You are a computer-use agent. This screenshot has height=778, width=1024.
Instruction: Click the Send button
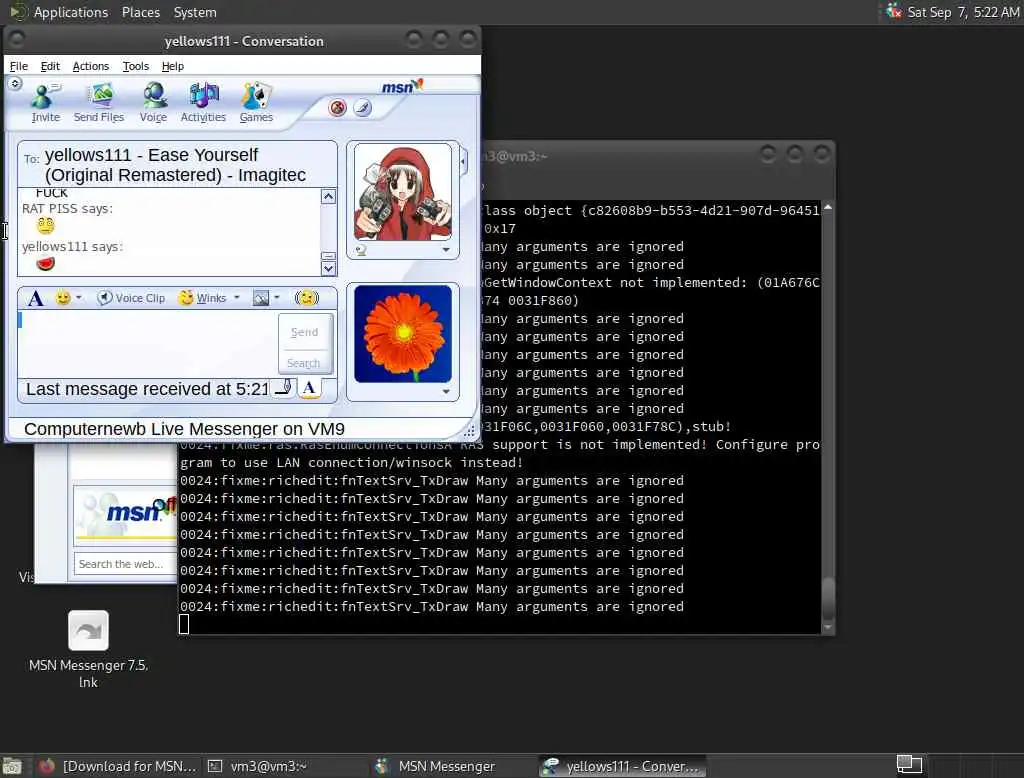pyautogui.click(x=305, y=332)
